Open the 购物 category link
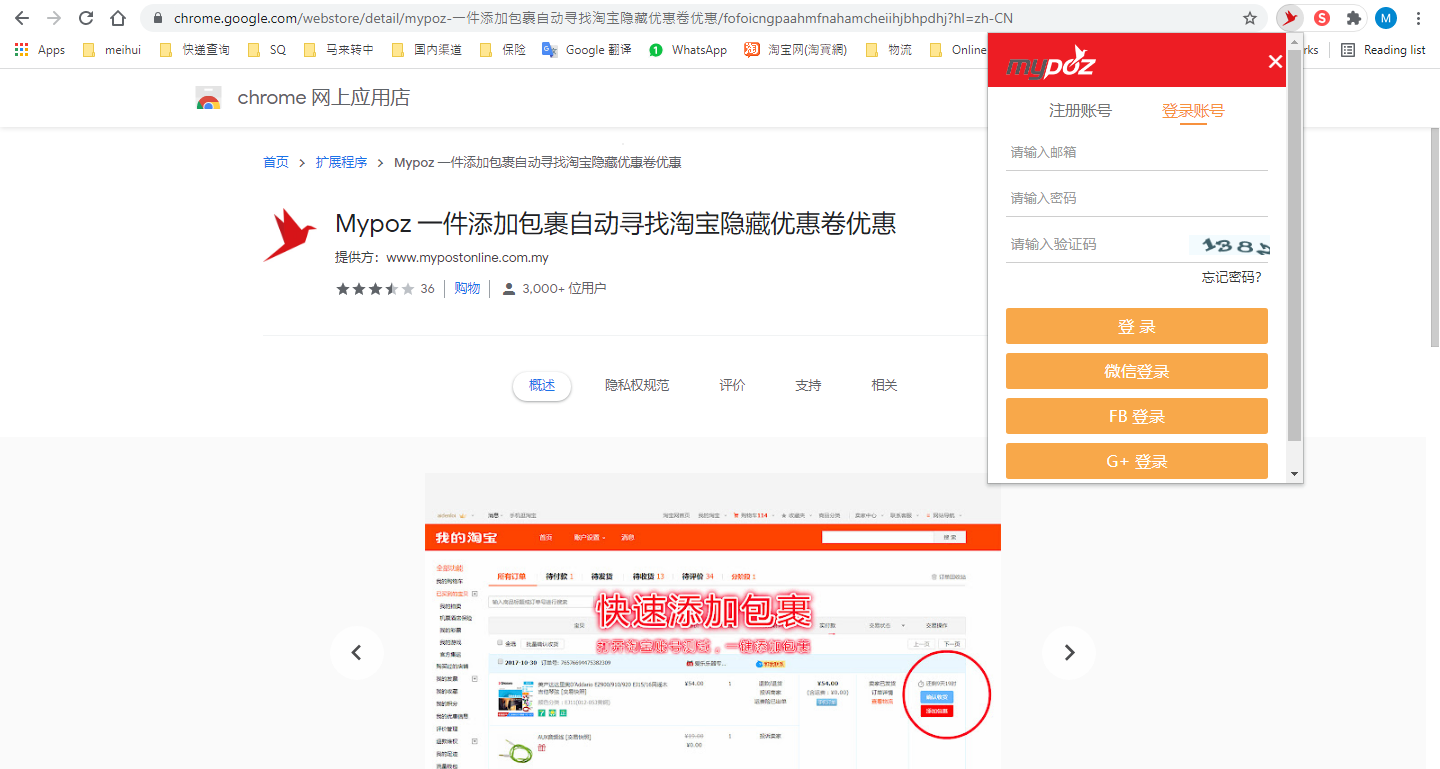 point(467,289)
